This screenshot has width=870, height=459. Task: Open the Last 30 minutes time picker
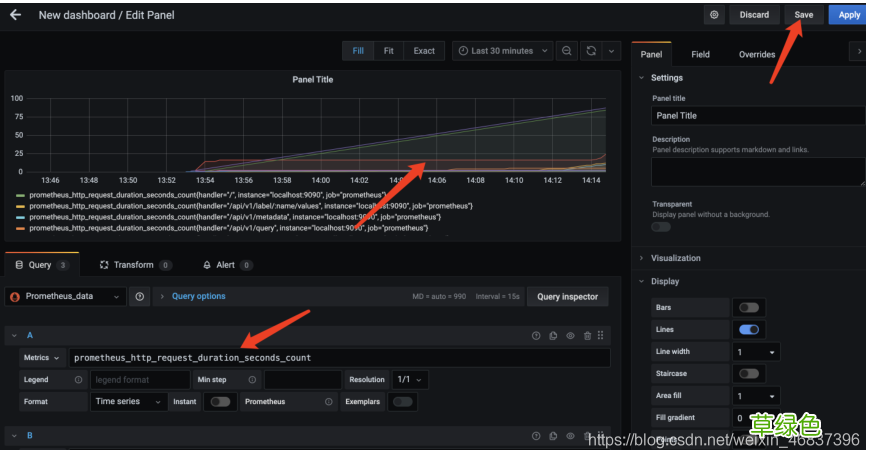pyautogui.click(x=503, y=51)
